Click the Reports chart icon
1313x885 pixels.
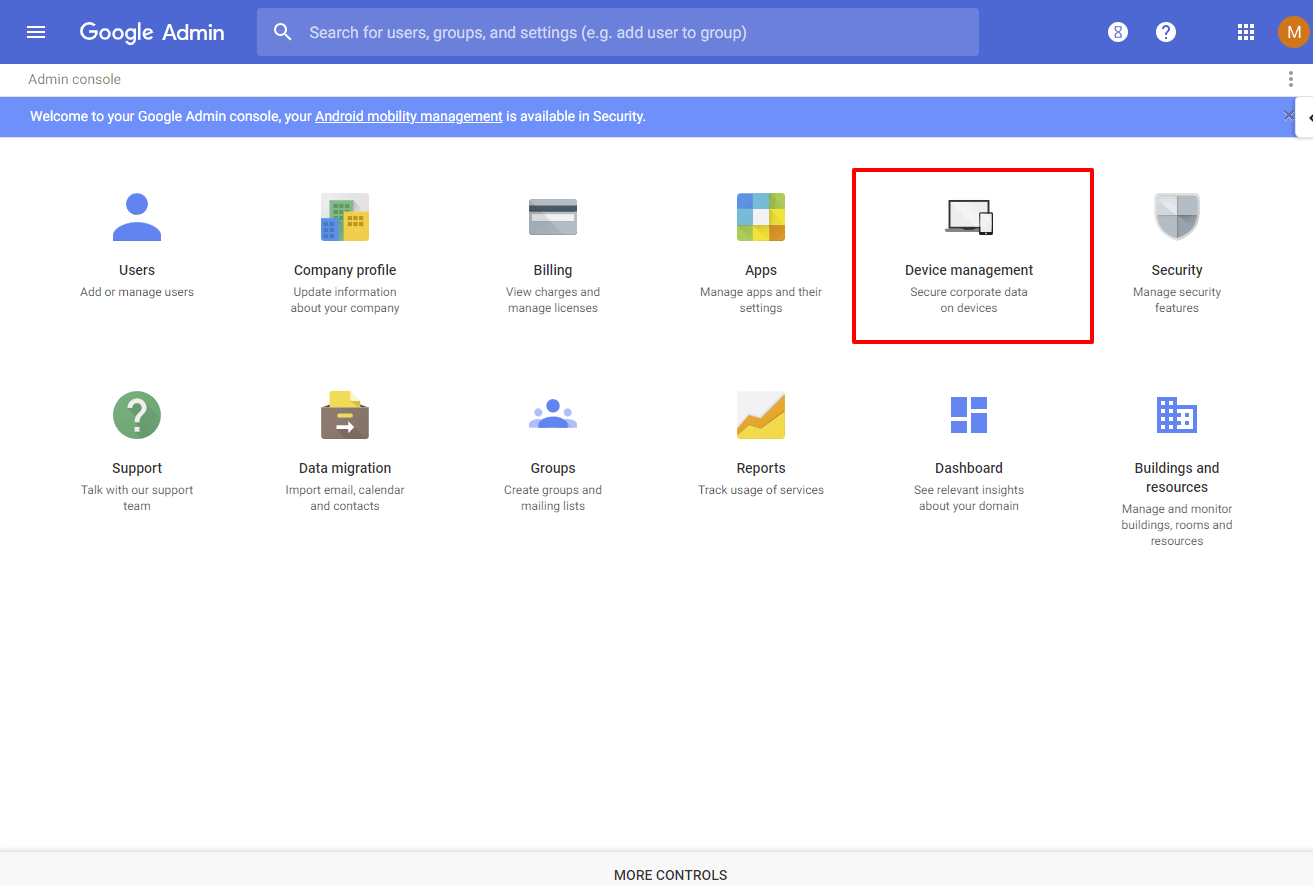point(761,414)
